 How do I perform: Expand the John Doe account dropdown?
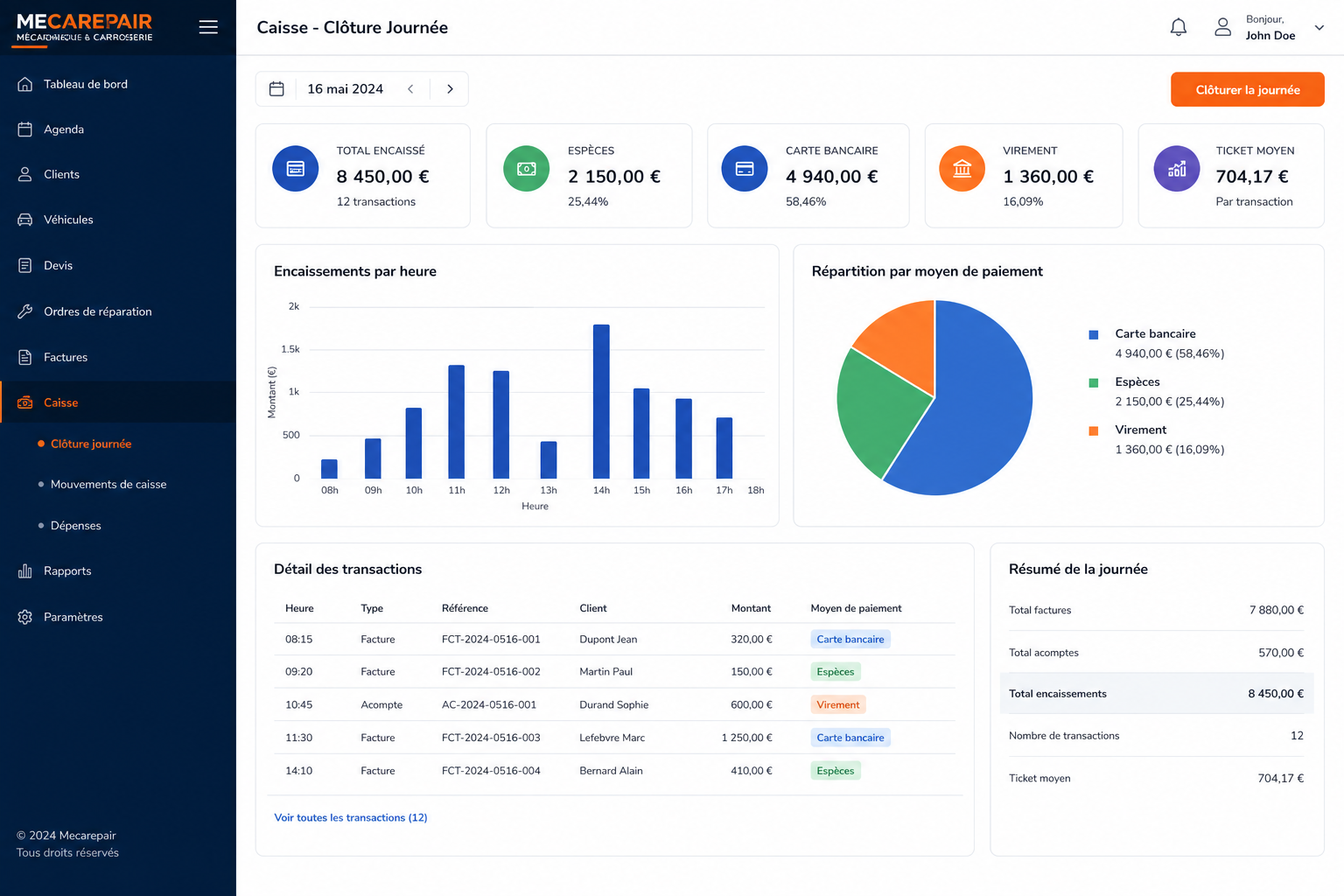tap(1319, 27)
